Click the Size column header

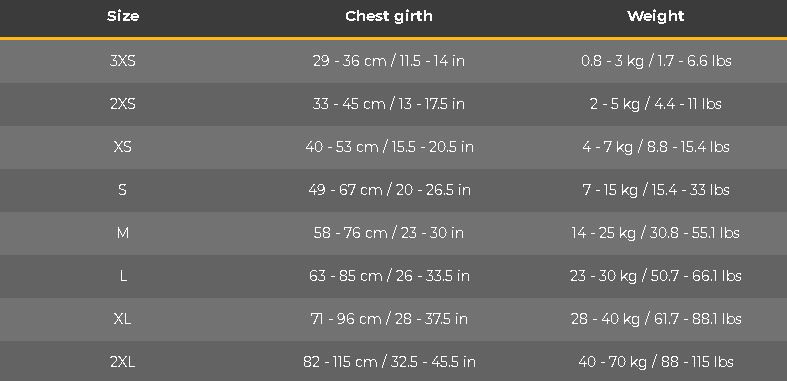point(123,16)
